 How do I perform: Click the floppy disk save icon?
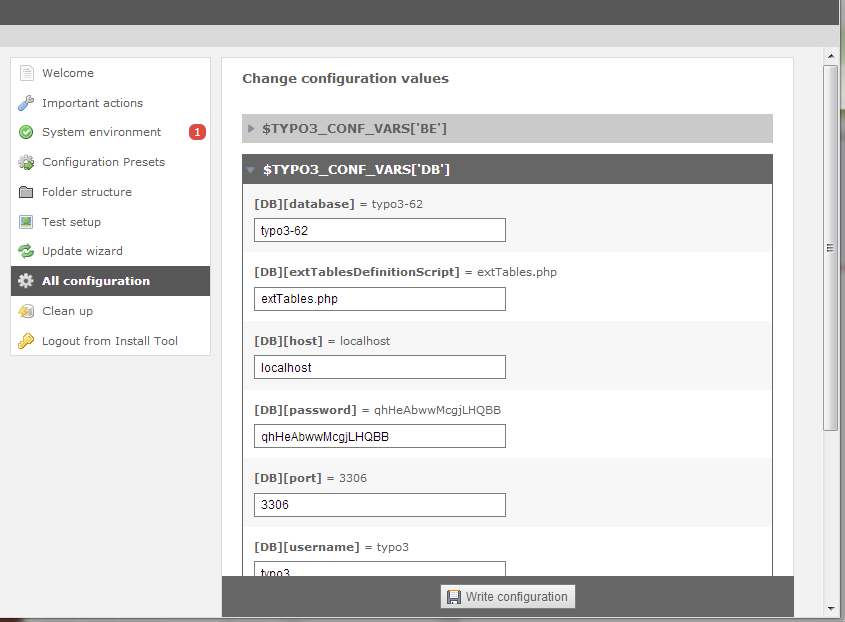point(454,597)
